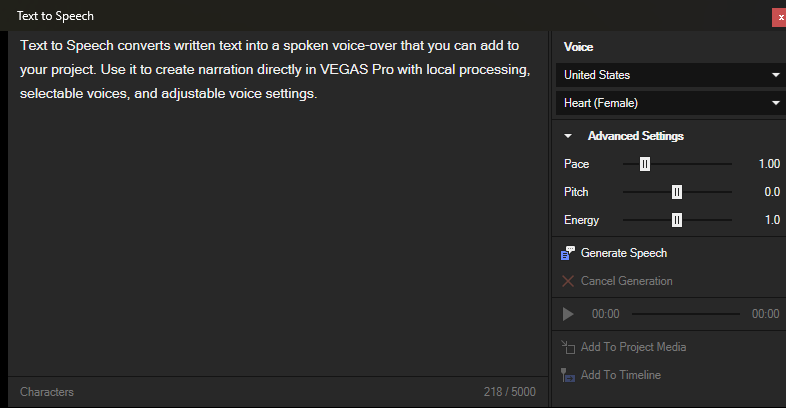Click the Pitch slider handle
This screenshot has height=408, width=786.
[677, 192]
